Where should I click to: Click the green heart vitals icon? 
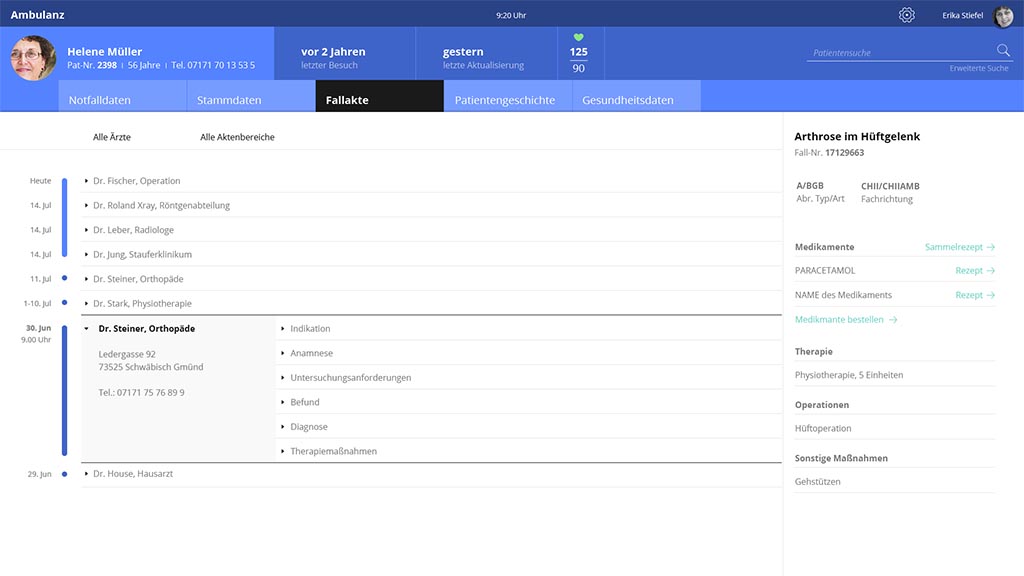[x=578, y=38]
